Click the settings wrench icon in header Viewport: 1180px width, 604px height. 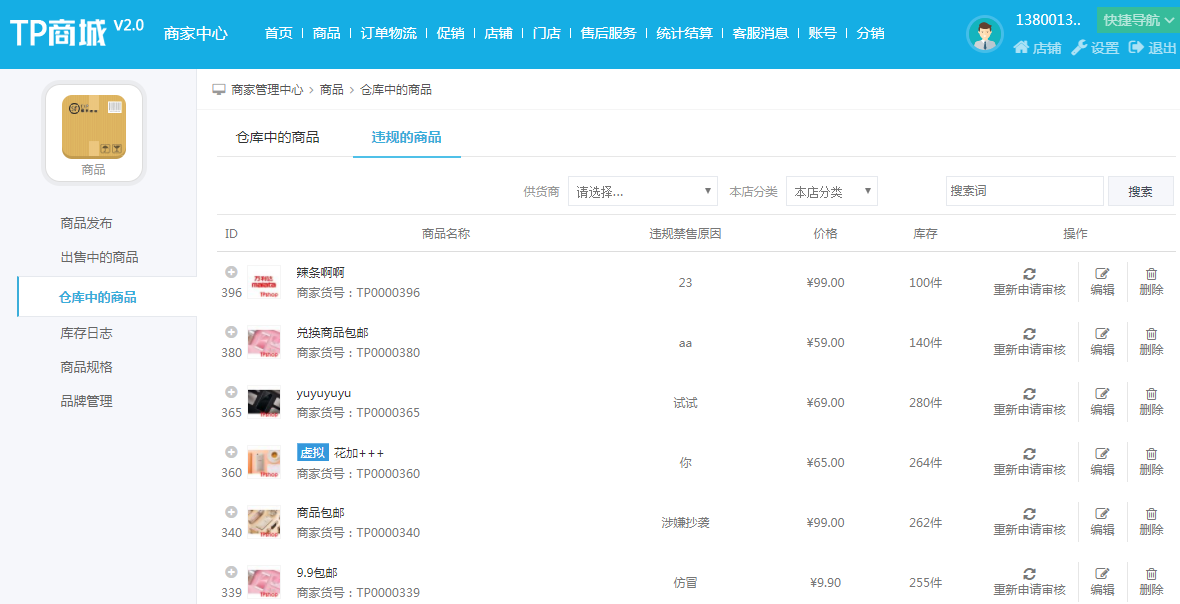click(x=1079, y=47)
